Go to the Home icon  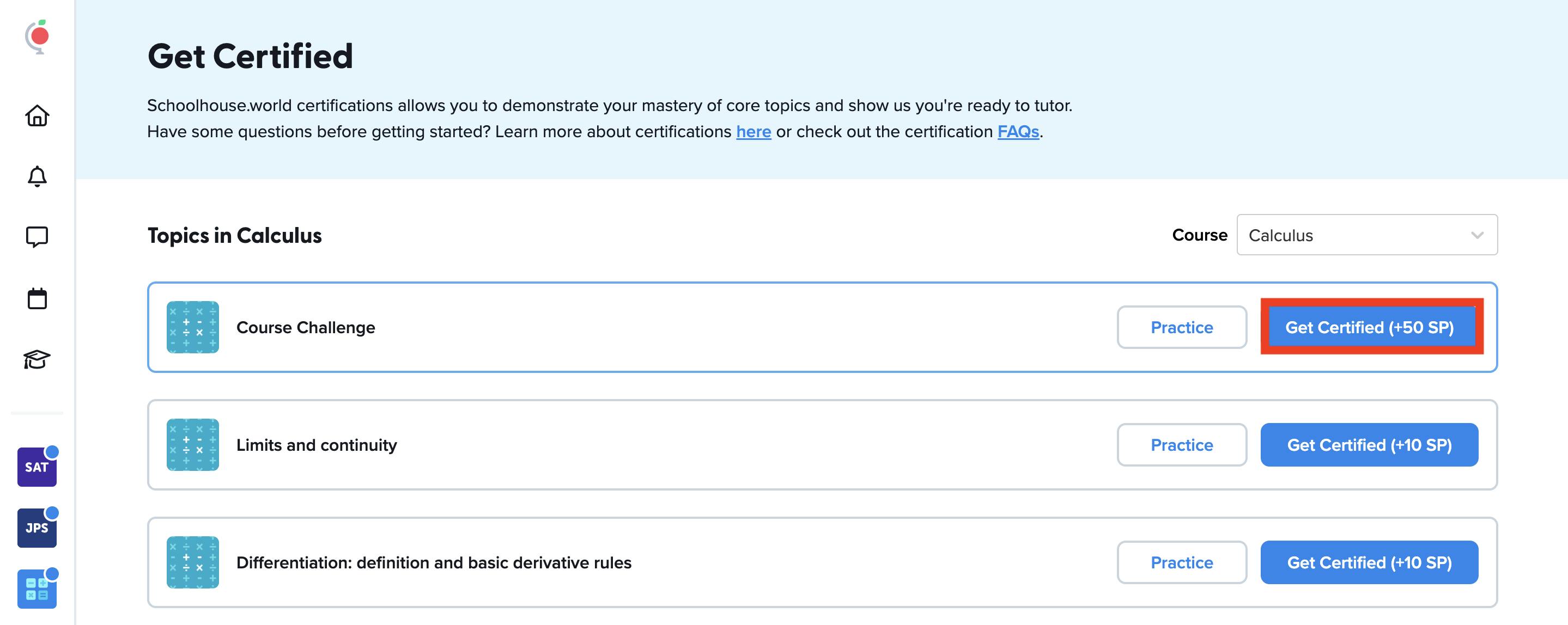coord(37,115)
